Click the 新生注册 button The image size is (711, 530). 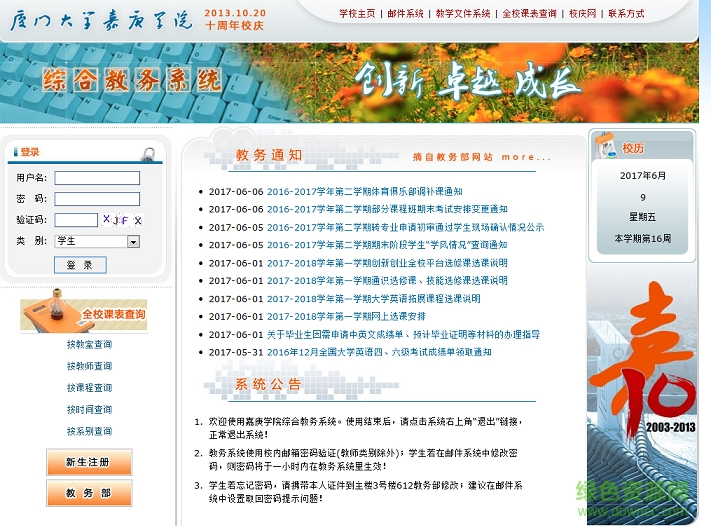pos(89,462)
